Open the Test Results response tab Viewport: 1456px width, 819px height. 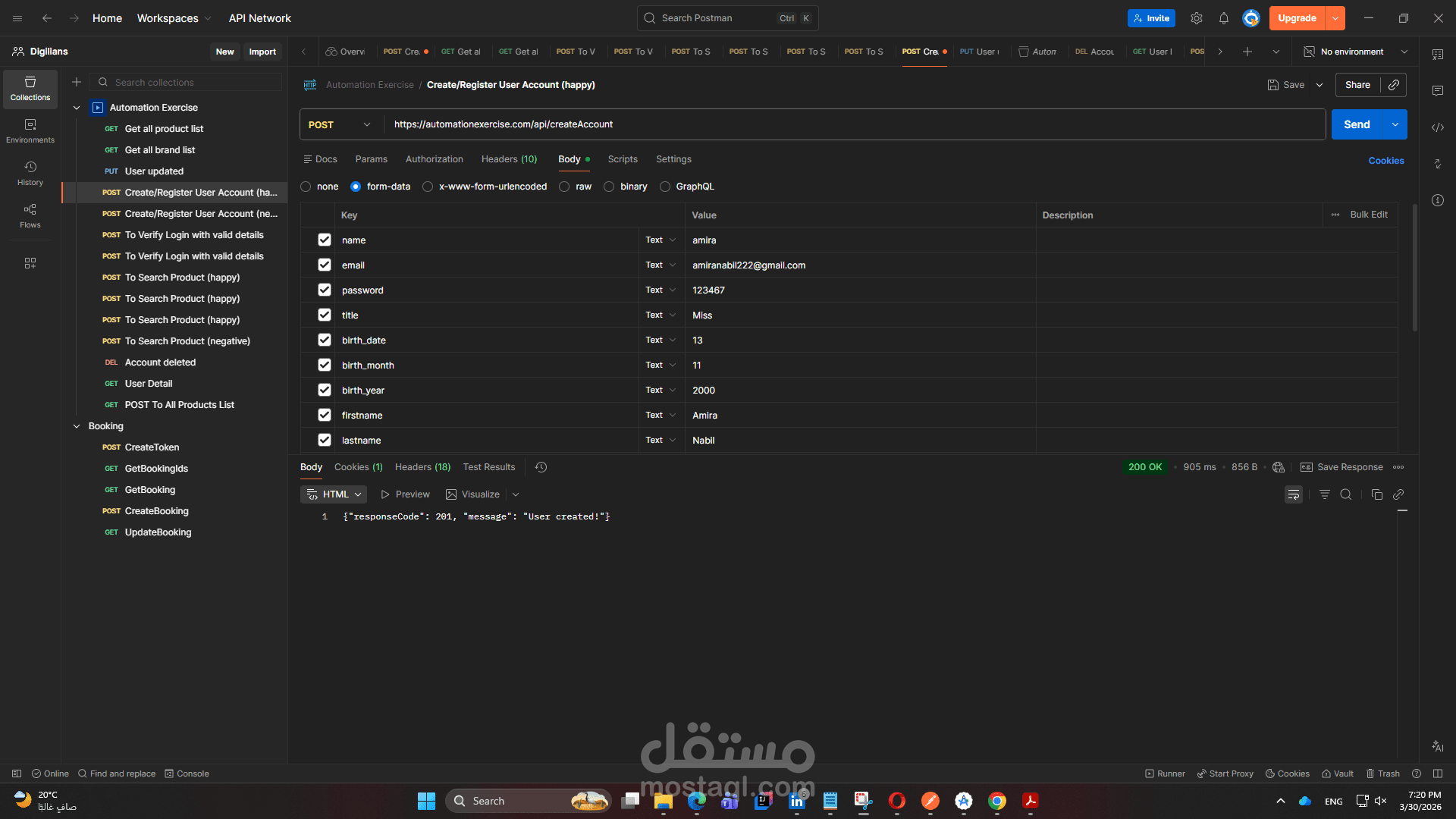[x=488, y=467]
